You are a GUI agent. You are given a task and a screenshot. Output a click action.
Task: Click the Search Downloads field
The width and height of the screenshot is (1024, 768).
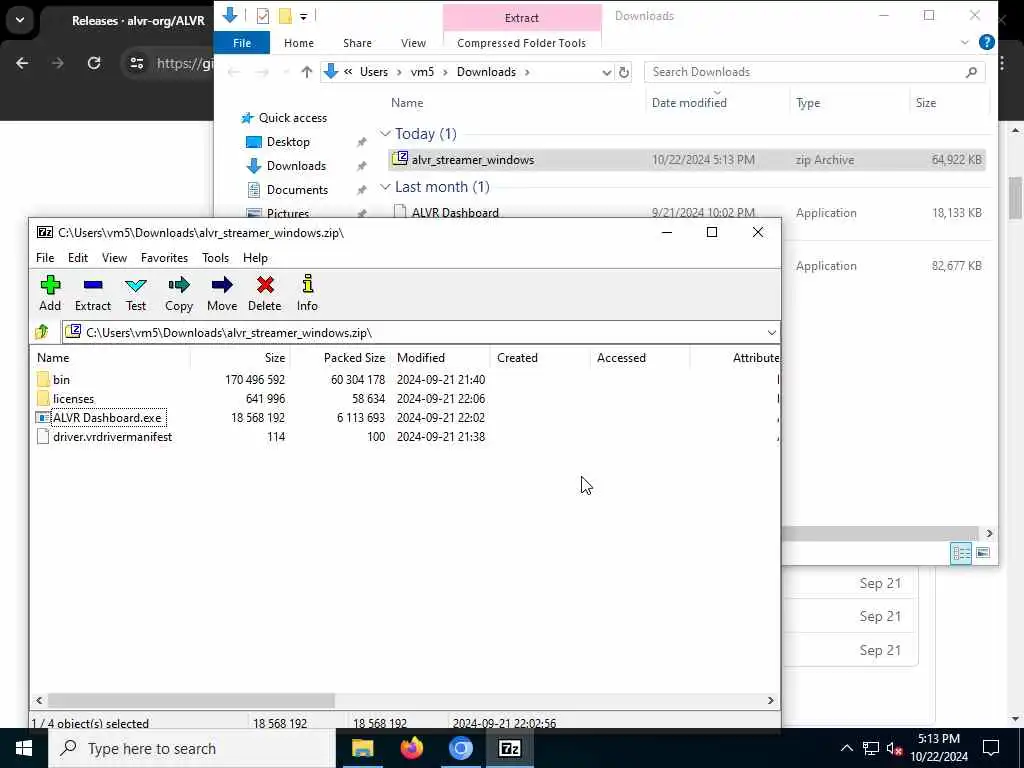(814, 72)
